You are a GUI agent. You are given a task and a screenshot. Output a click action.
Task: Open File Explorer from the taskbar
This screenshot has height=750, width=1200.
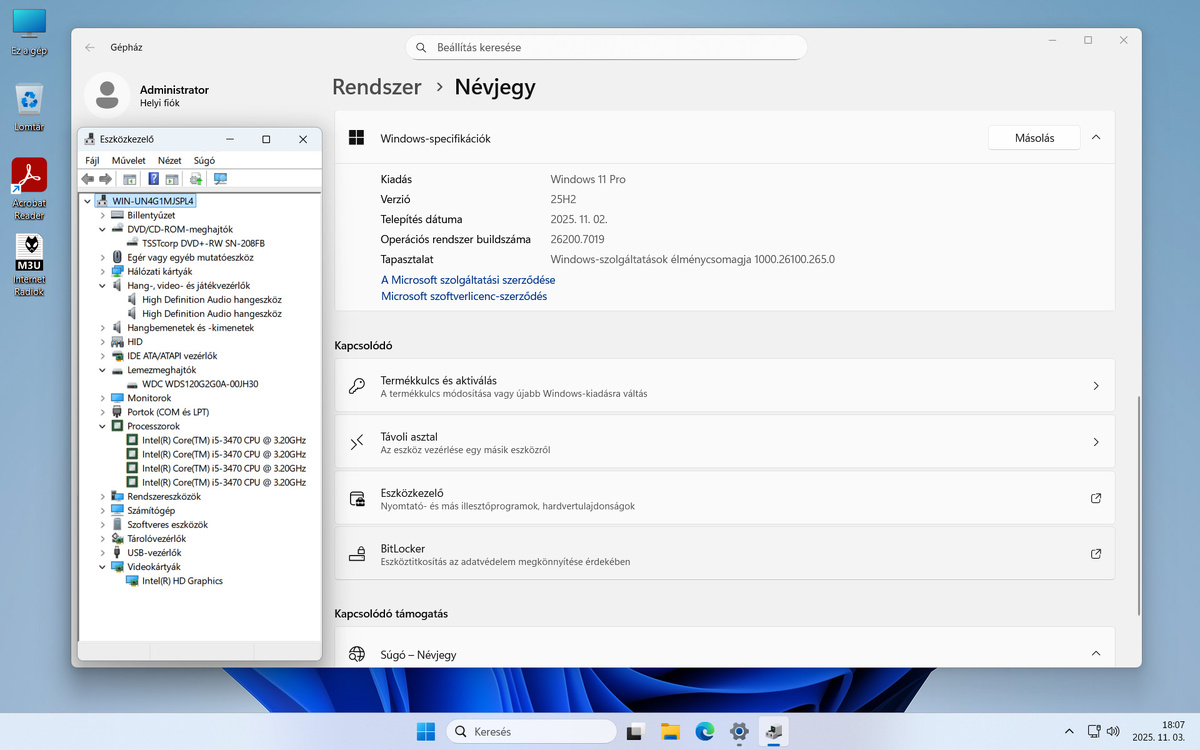tap(670, 732)
